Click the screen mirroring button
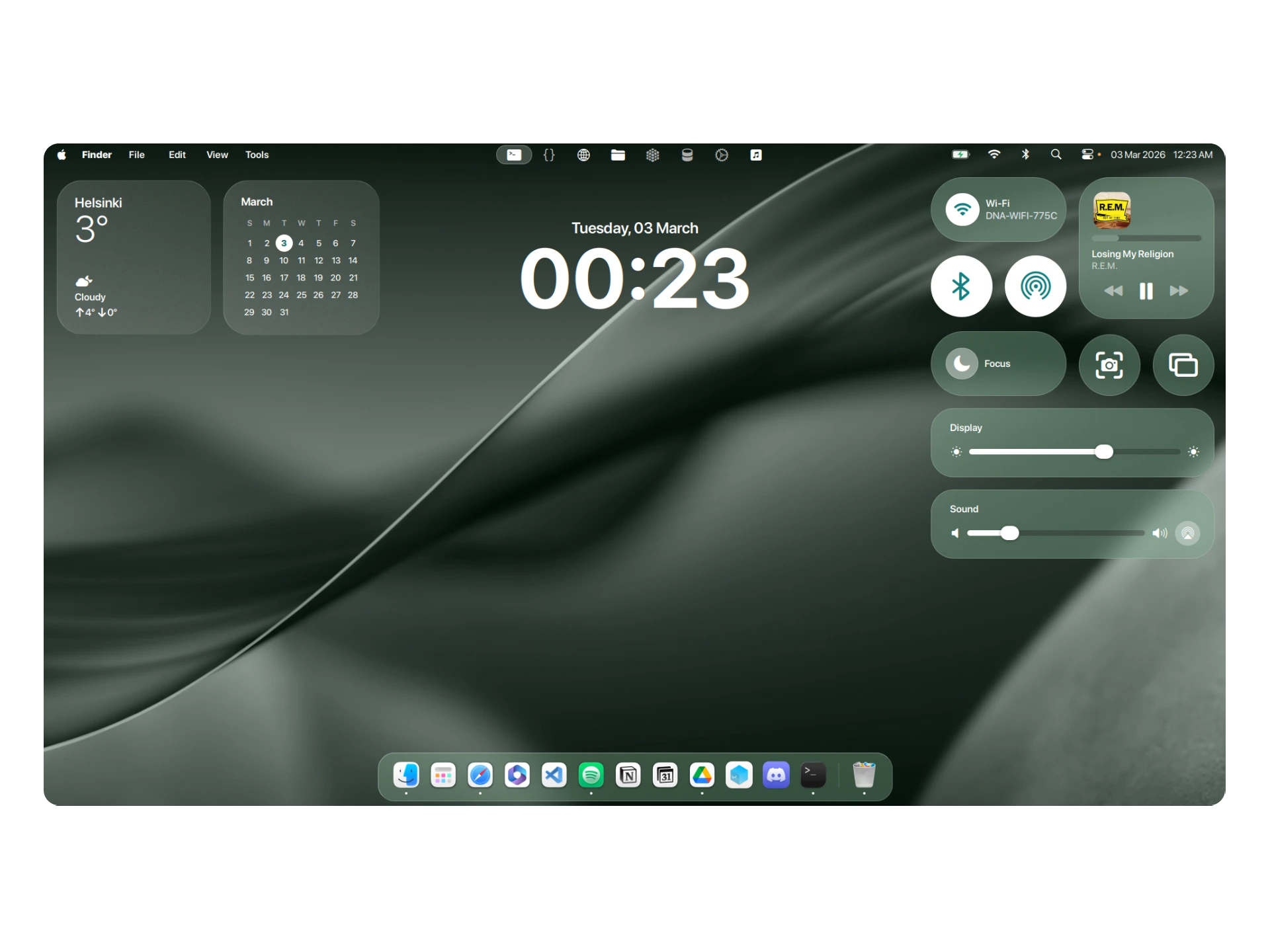Viewport: 1270px width, 952px height. click(1183, 365)
